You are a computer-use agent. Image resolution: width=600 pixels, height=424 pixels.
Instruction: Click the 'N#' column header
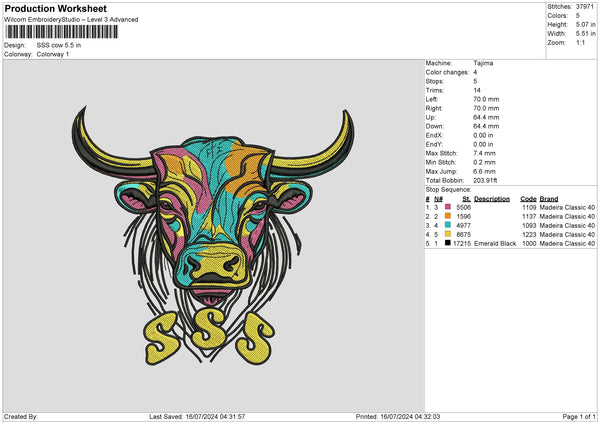[x=439, y=199]
